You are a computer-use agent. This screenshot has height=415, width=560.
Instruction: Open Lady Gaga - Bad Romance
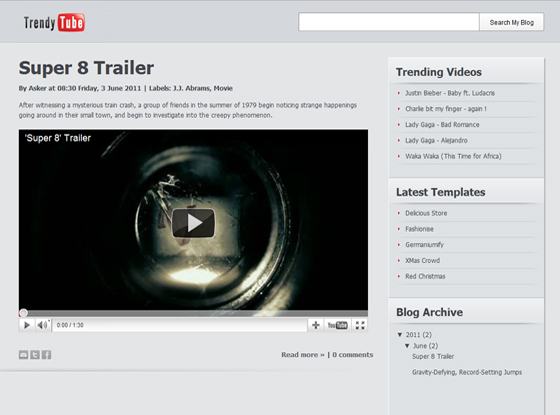(442, 125)
